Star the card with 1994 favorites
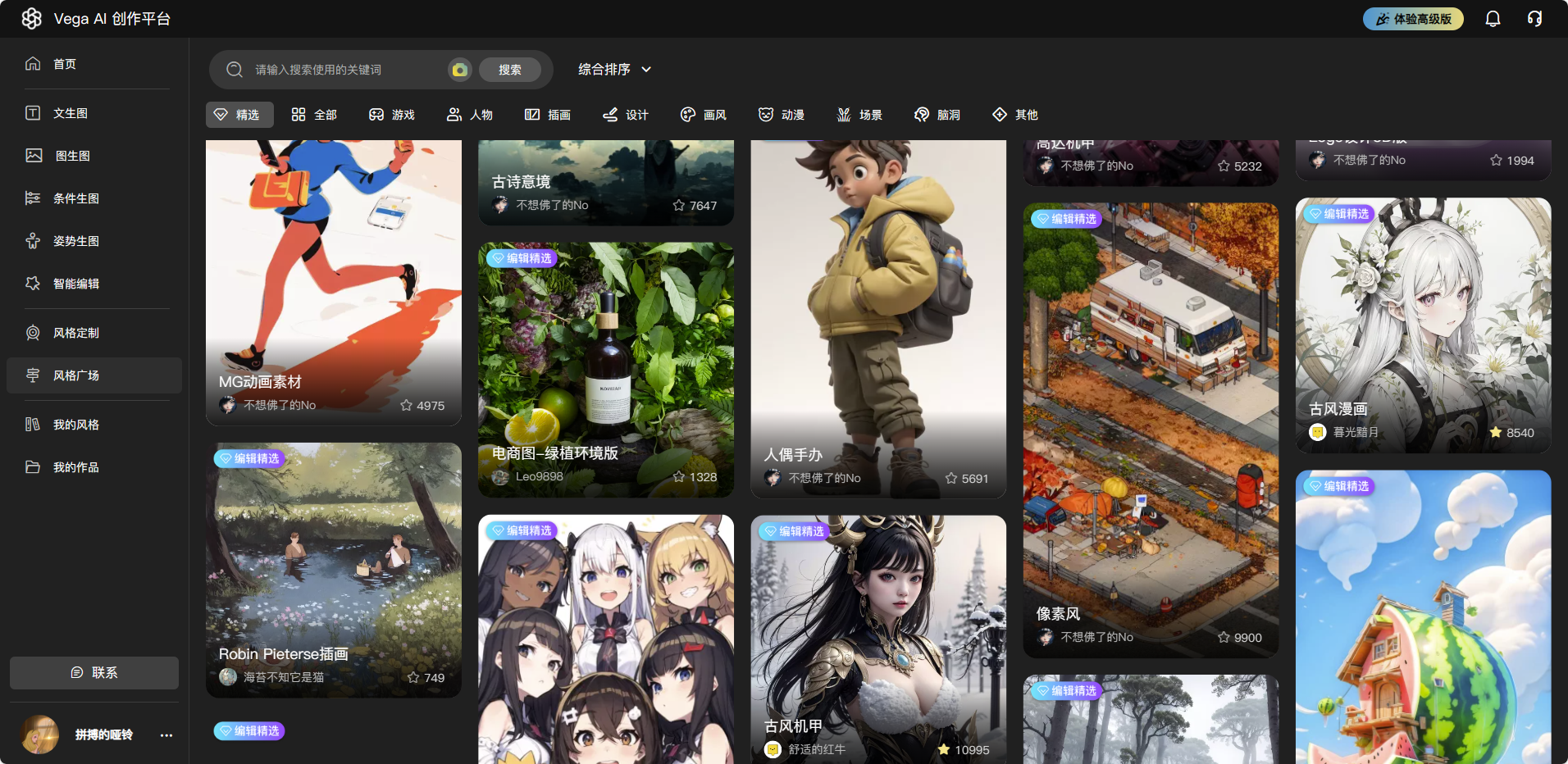1568x764 pixels. [1496, 160]
